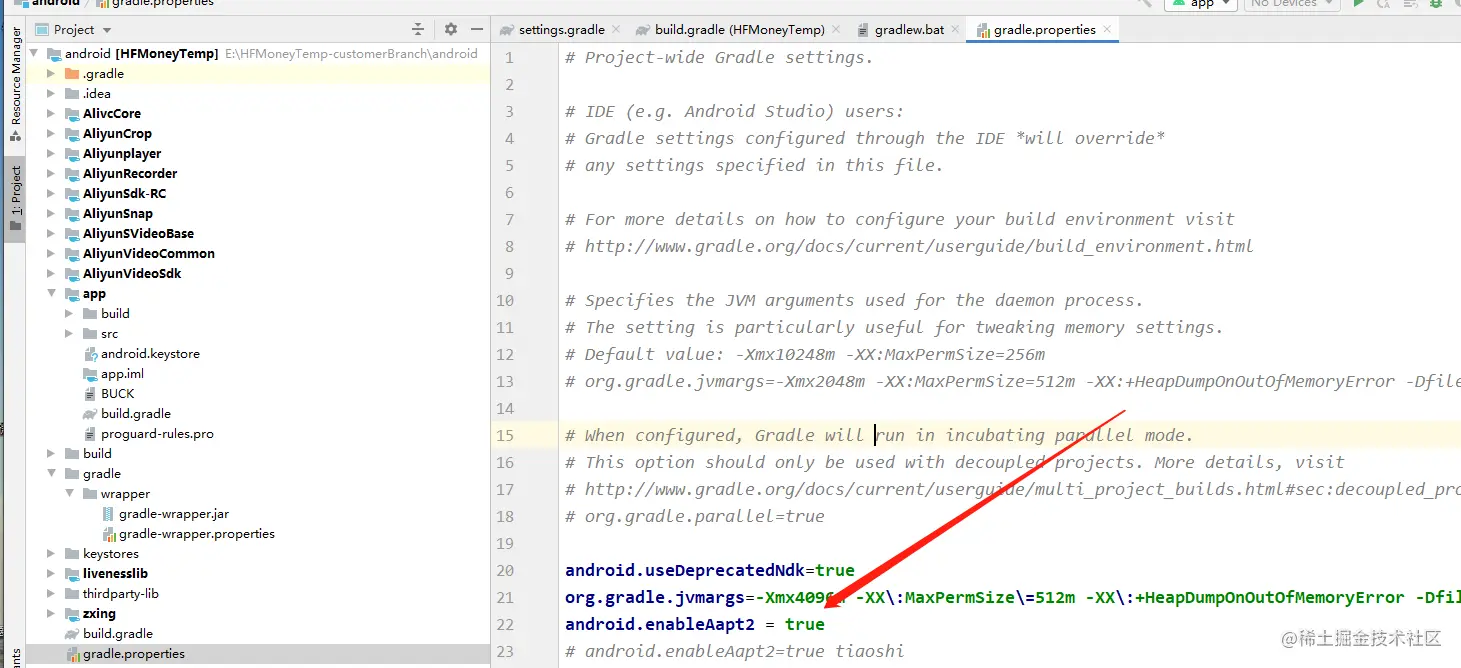The image size is (1461, 668).
Task: Click the 'android.enableAapt2 = true' line
Action: 695,624
